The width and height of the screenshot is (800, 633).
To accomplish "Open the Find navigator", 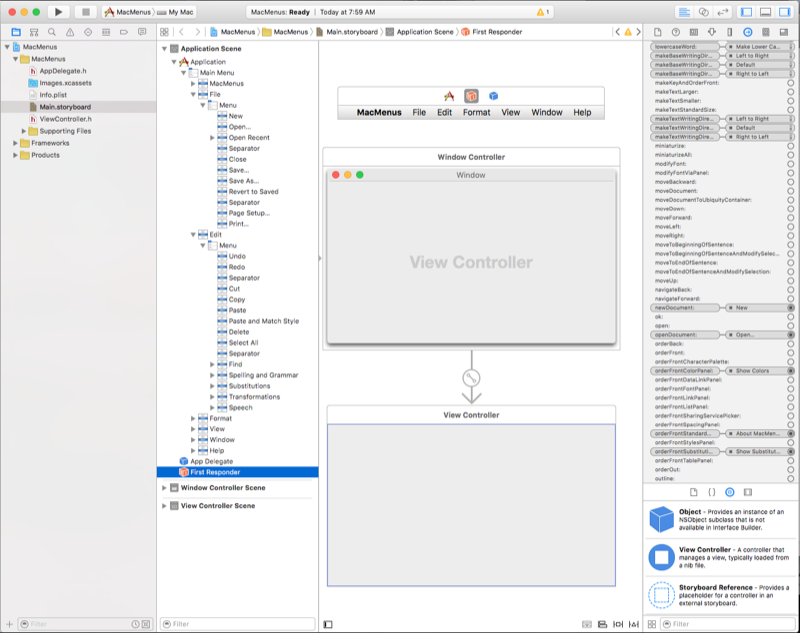I will (52, 33).
